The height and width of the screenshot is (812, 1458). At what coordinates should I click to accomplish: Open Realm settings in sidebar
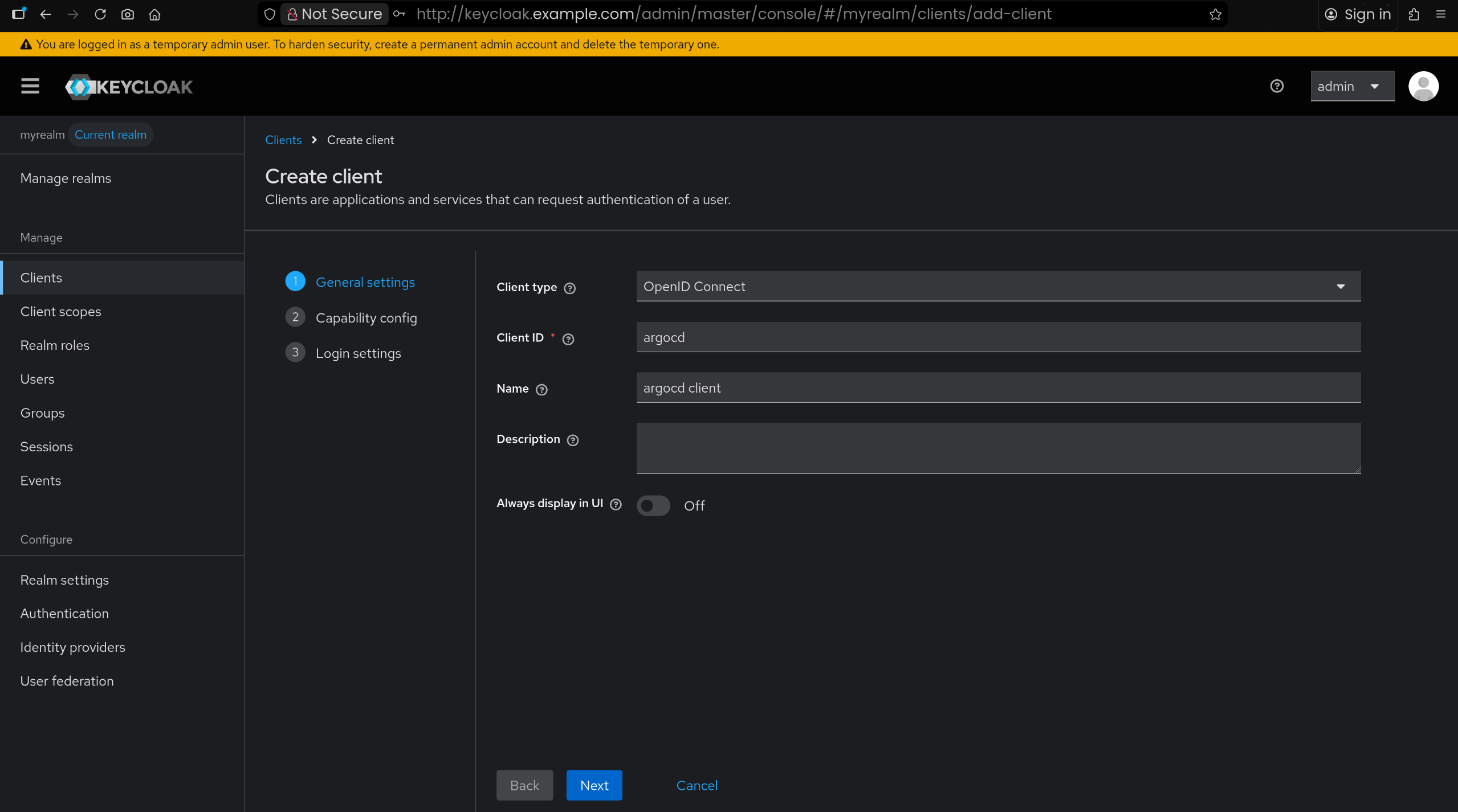pos(64,580)
